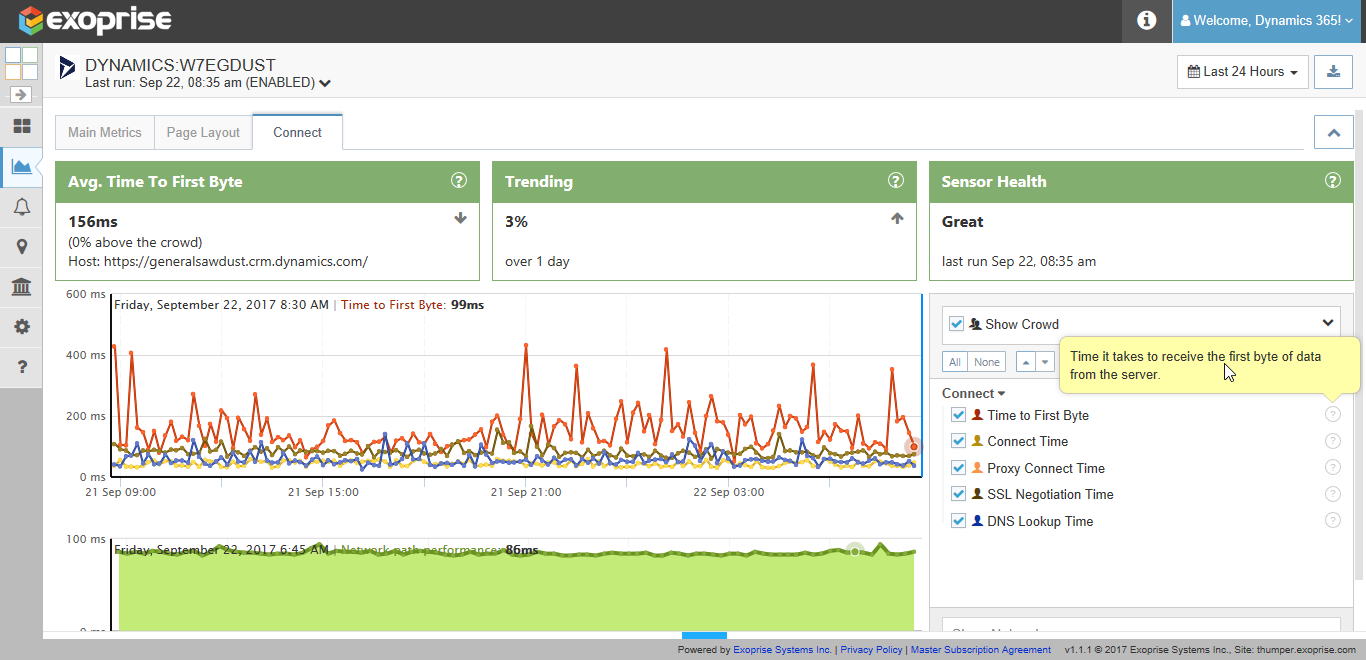Viewport: 1366px width, 660px height.
Task: Click the highlighted red data point at chart end
Action: (913, 447)
